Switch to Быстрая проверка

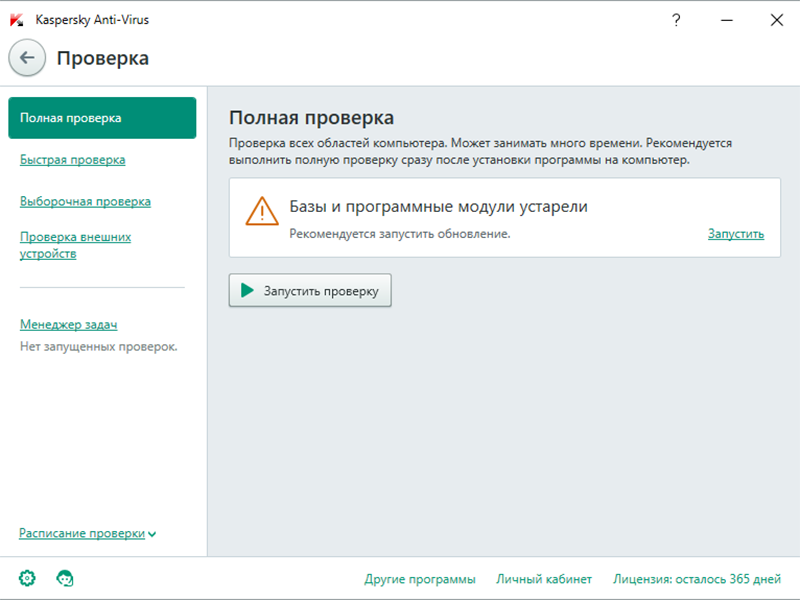(72, 160)
